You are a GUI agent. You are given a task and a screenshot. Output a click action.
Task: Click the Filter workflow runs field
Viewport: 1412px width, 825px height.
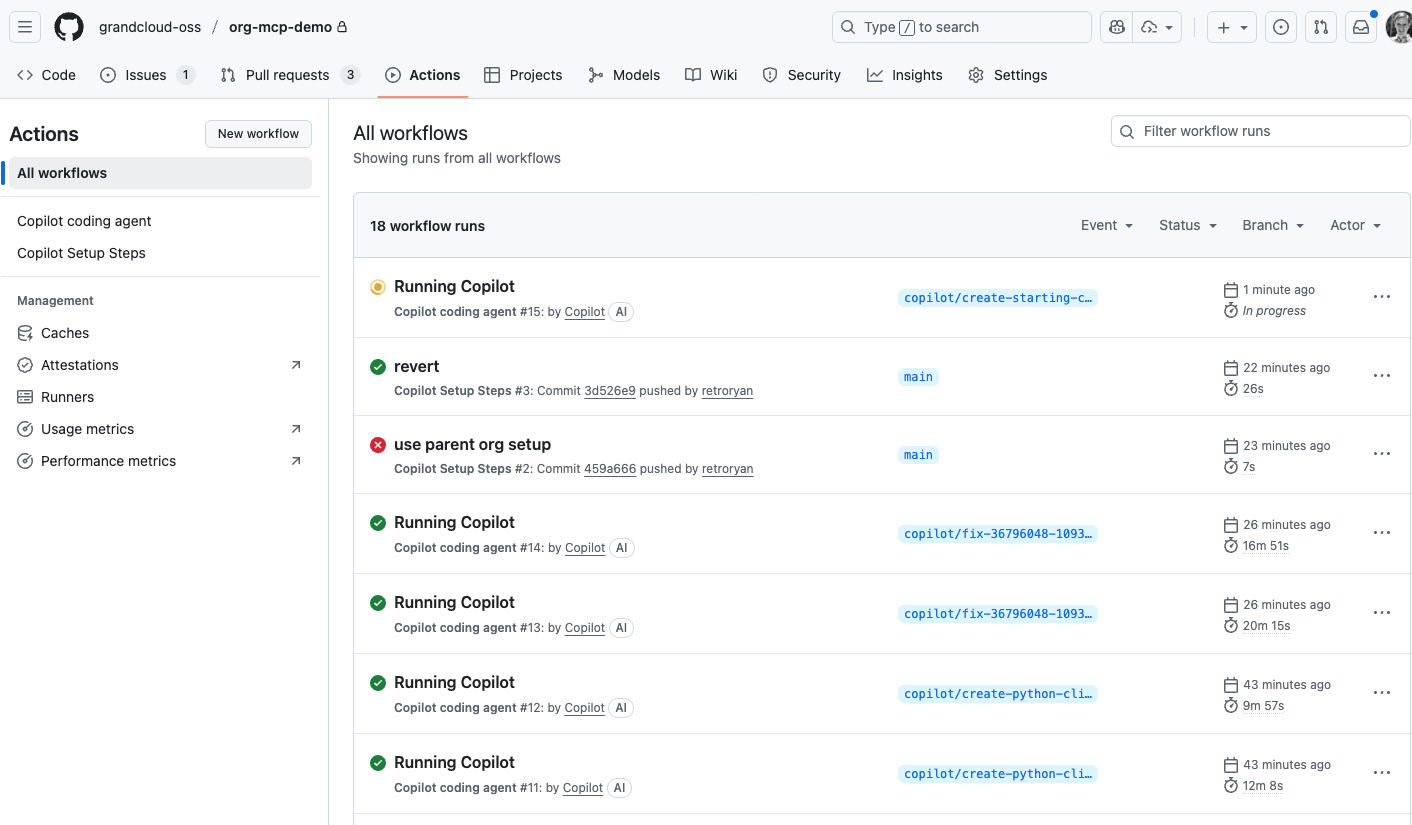pos(1261,131)
